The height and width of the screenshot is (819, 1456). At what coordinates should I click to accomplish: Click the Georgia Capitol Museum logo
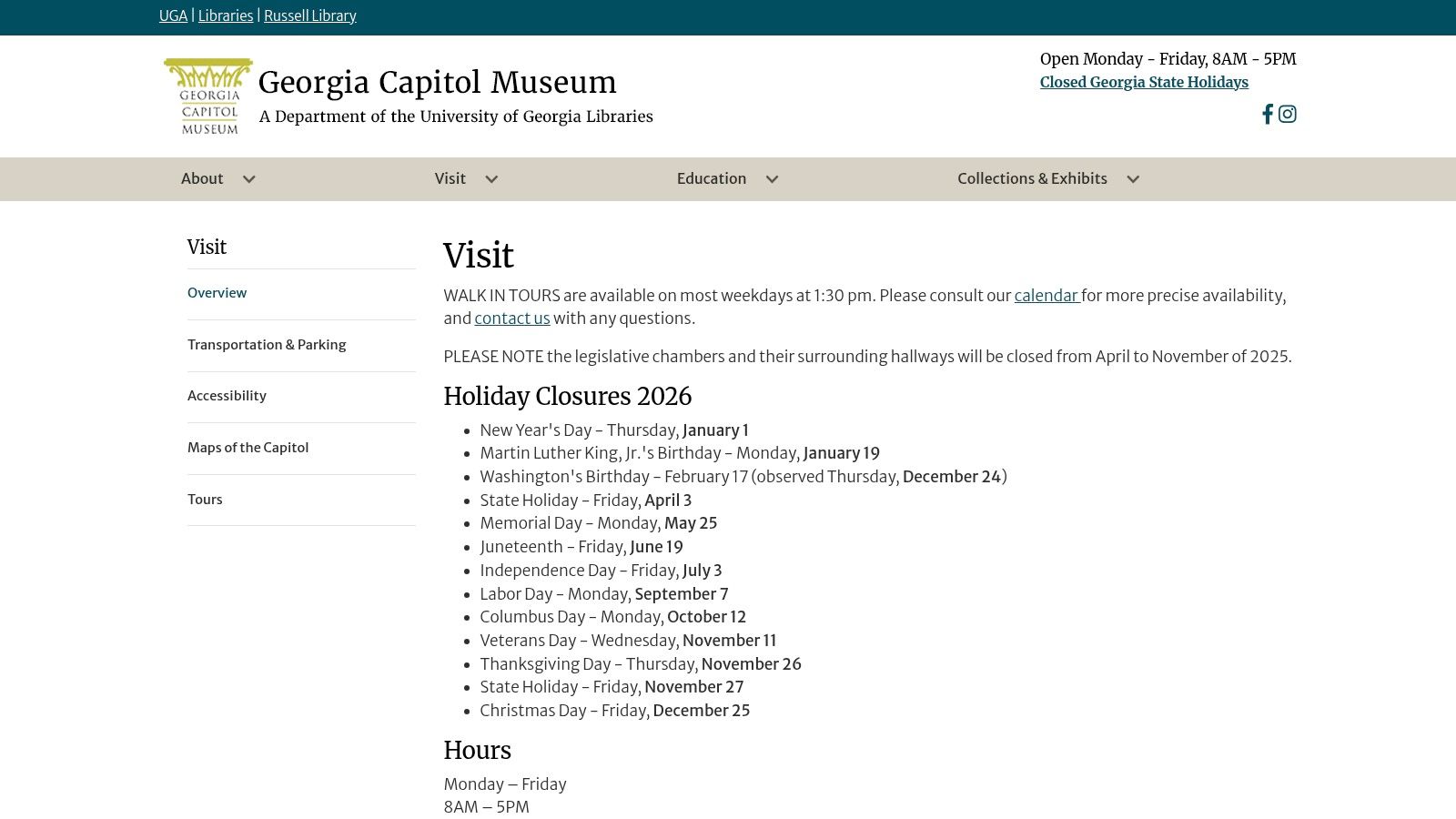207,94
